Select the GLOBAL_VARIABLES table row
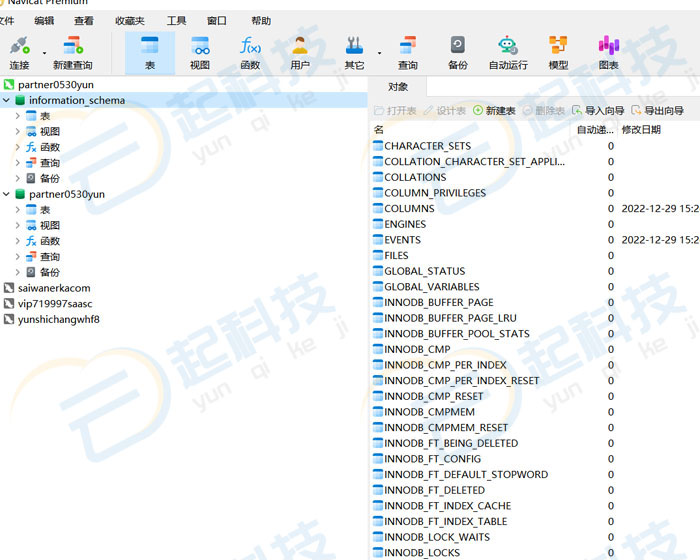The image size is (700, 560). pos(535,286)
